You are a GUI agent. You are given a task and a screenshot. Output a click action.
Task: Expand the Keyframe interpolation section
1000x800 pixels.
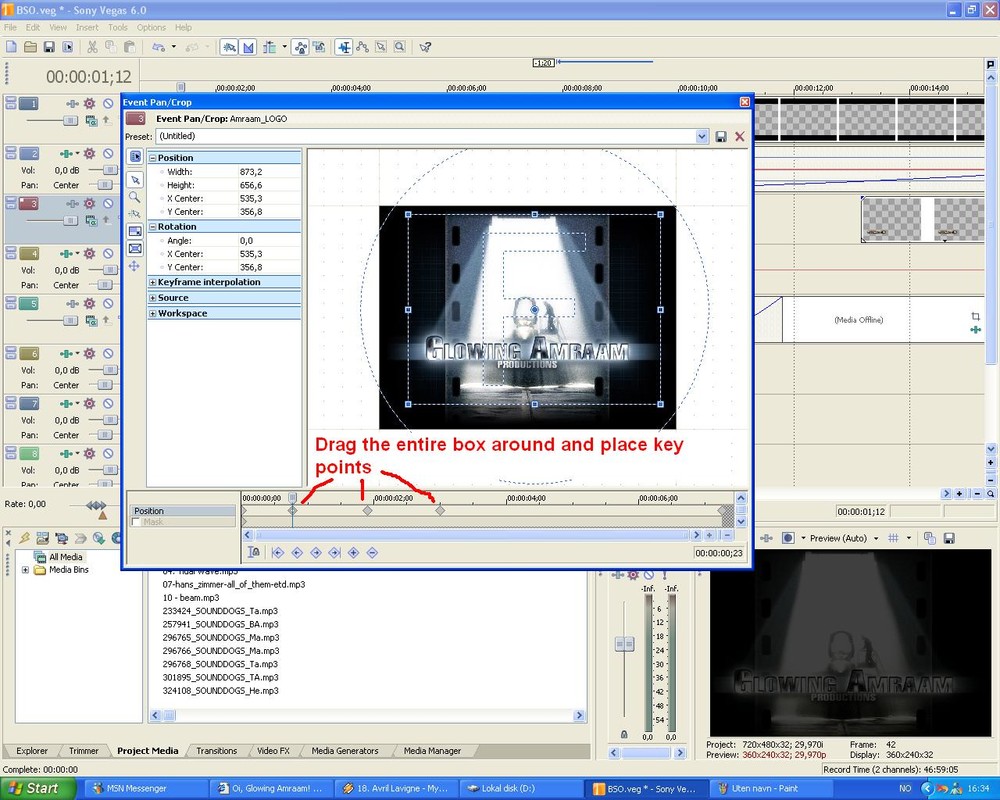coord(152,282)
